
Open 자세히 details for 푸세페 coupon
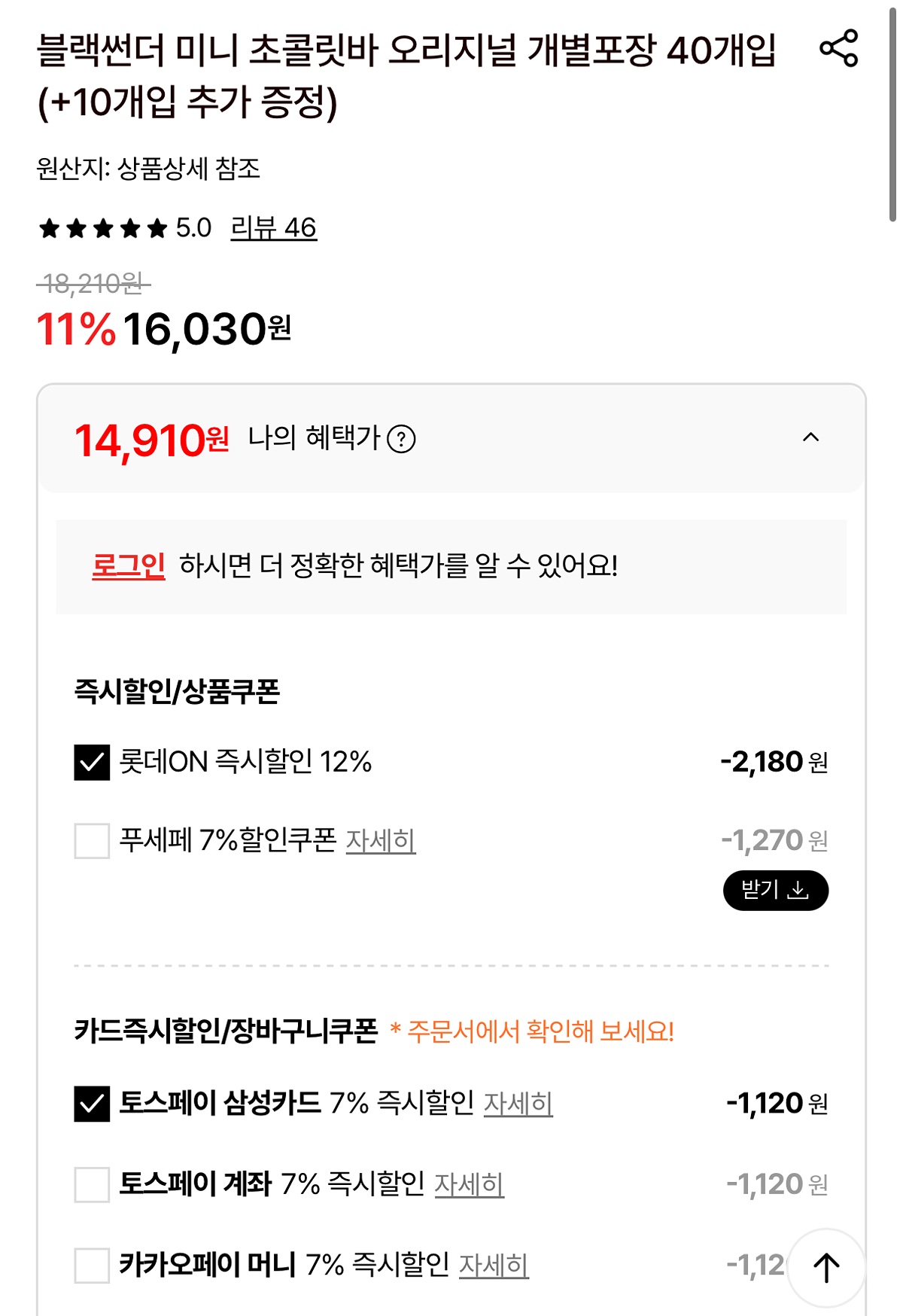[380, 840]
